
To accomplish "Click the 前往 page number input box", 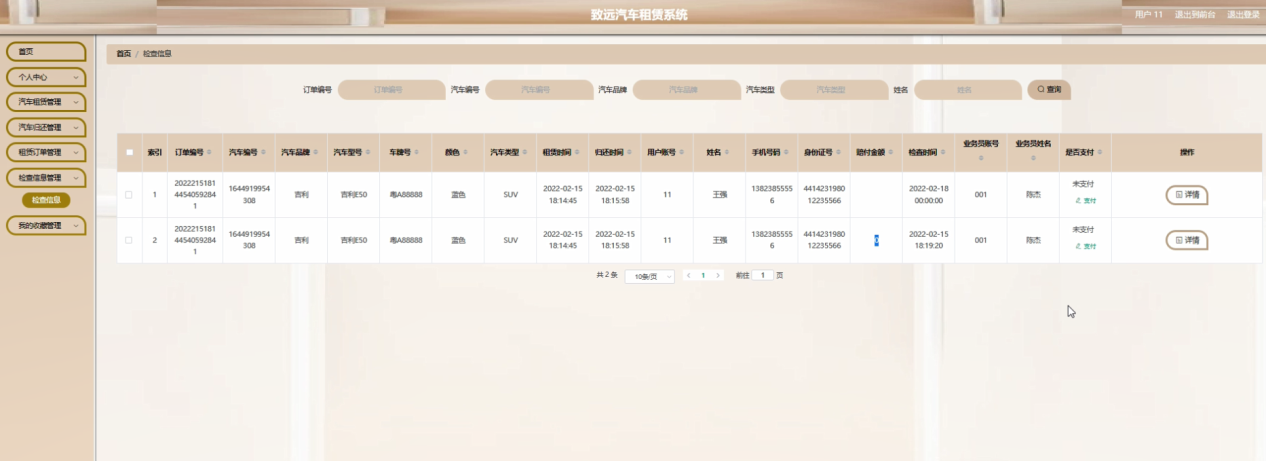I will (x=762, y=275).
